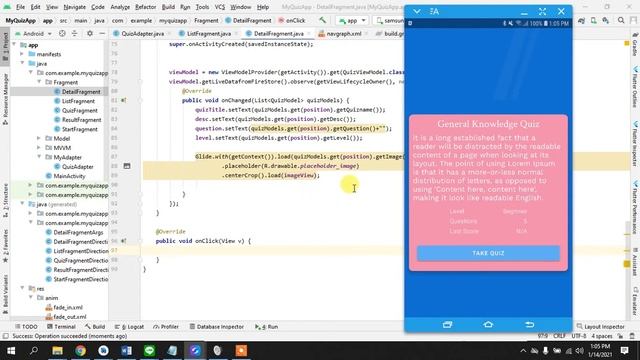The width and height of the screenshot is (640, 360).
Task: Expand the manifests folder
Action: click(x=22, y=54)
